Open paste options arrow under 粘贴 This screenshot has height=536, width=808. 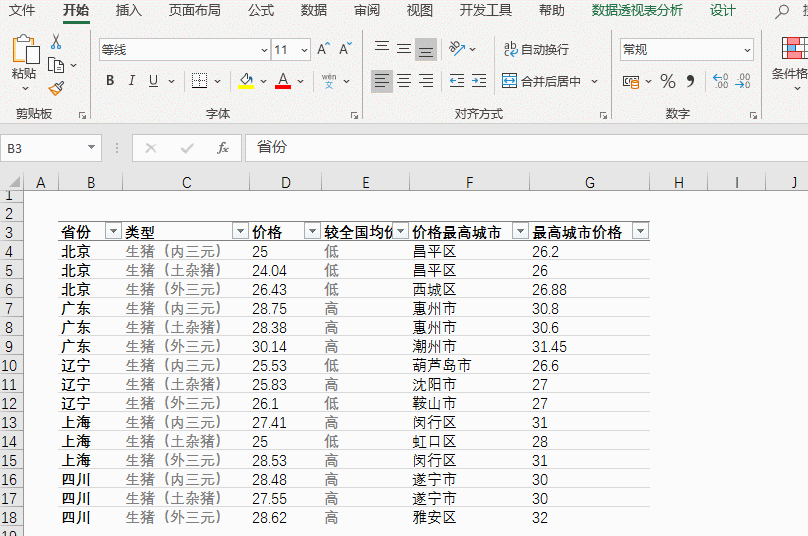tap(25, 89)
